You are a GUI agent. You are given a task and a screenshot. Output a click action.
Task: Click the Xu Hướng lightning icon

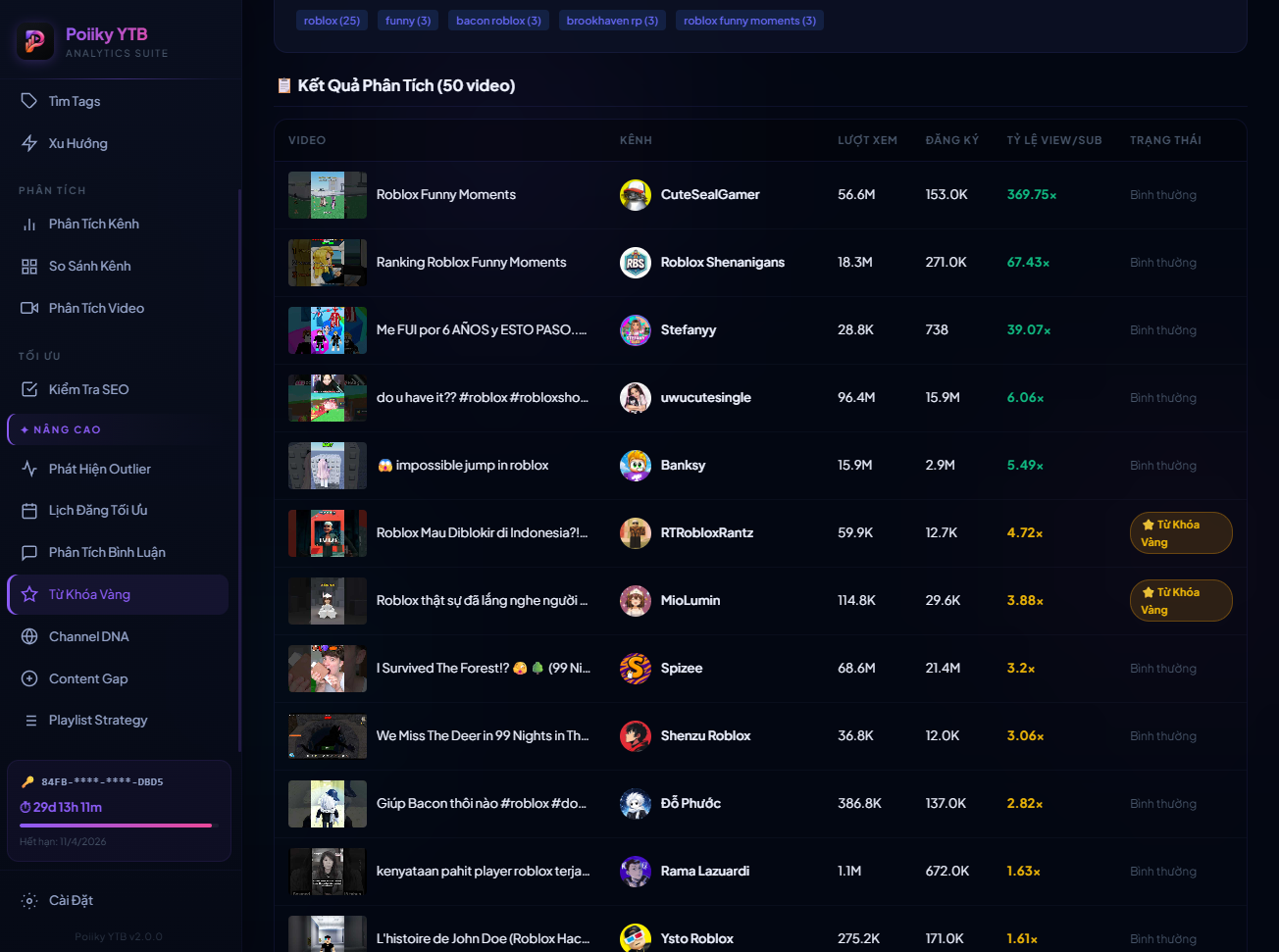click(29, 143)
